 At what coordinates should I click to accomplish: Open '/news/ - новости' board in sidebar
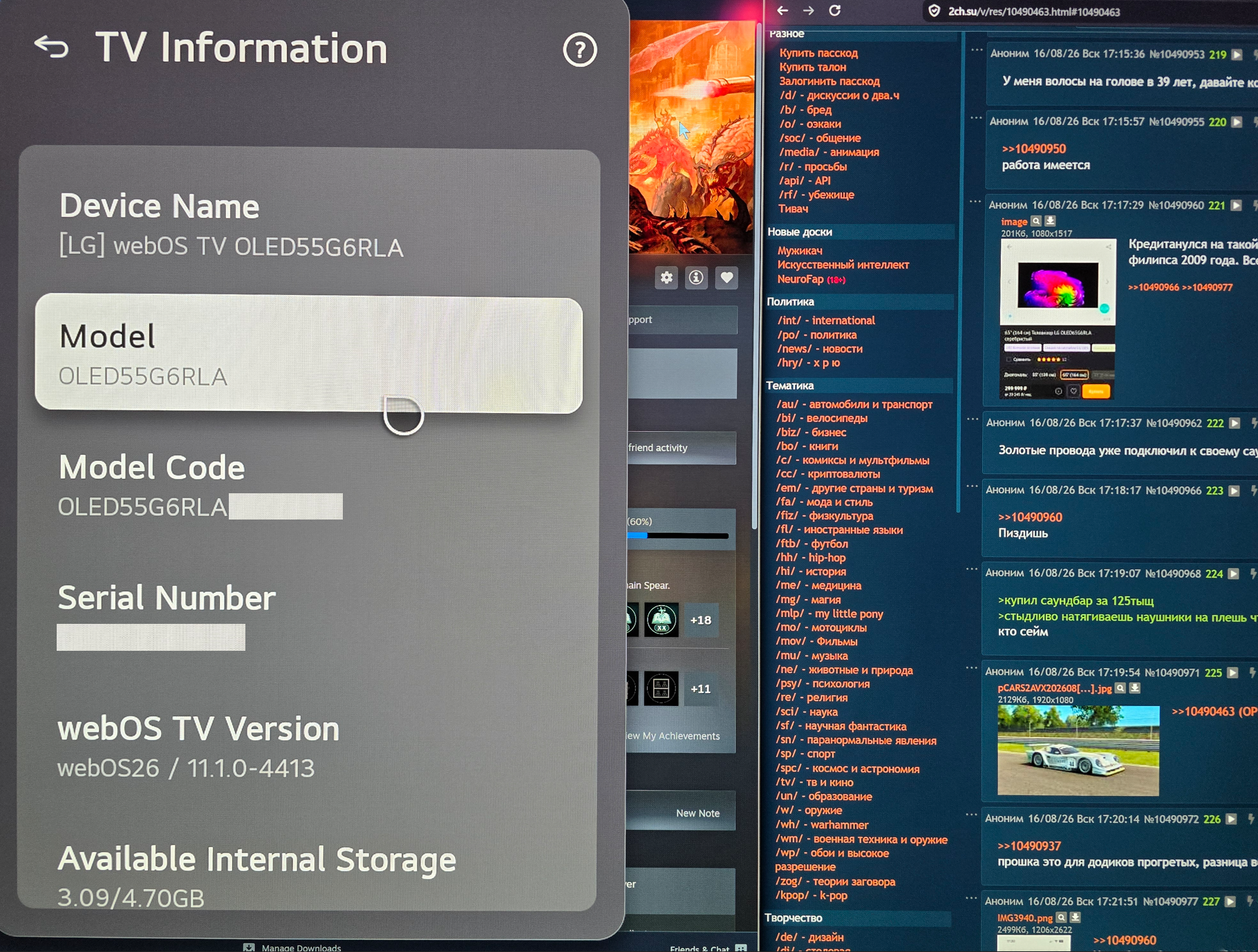tap(820, 349)
